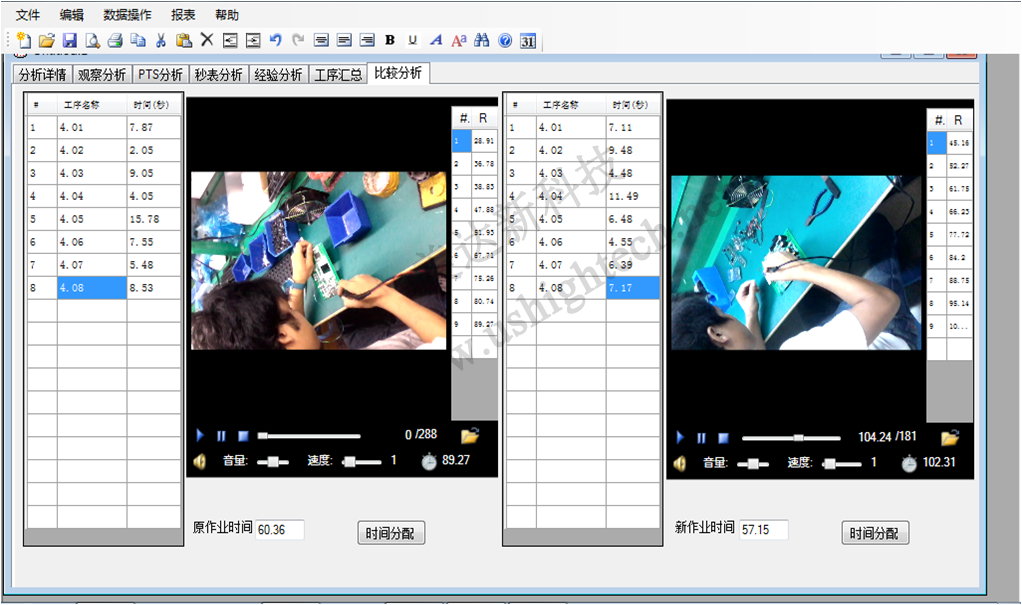This screenshot has width=1022, height=605.
Task: Mute left video using the speaker icon
Action: coord(200,461)
